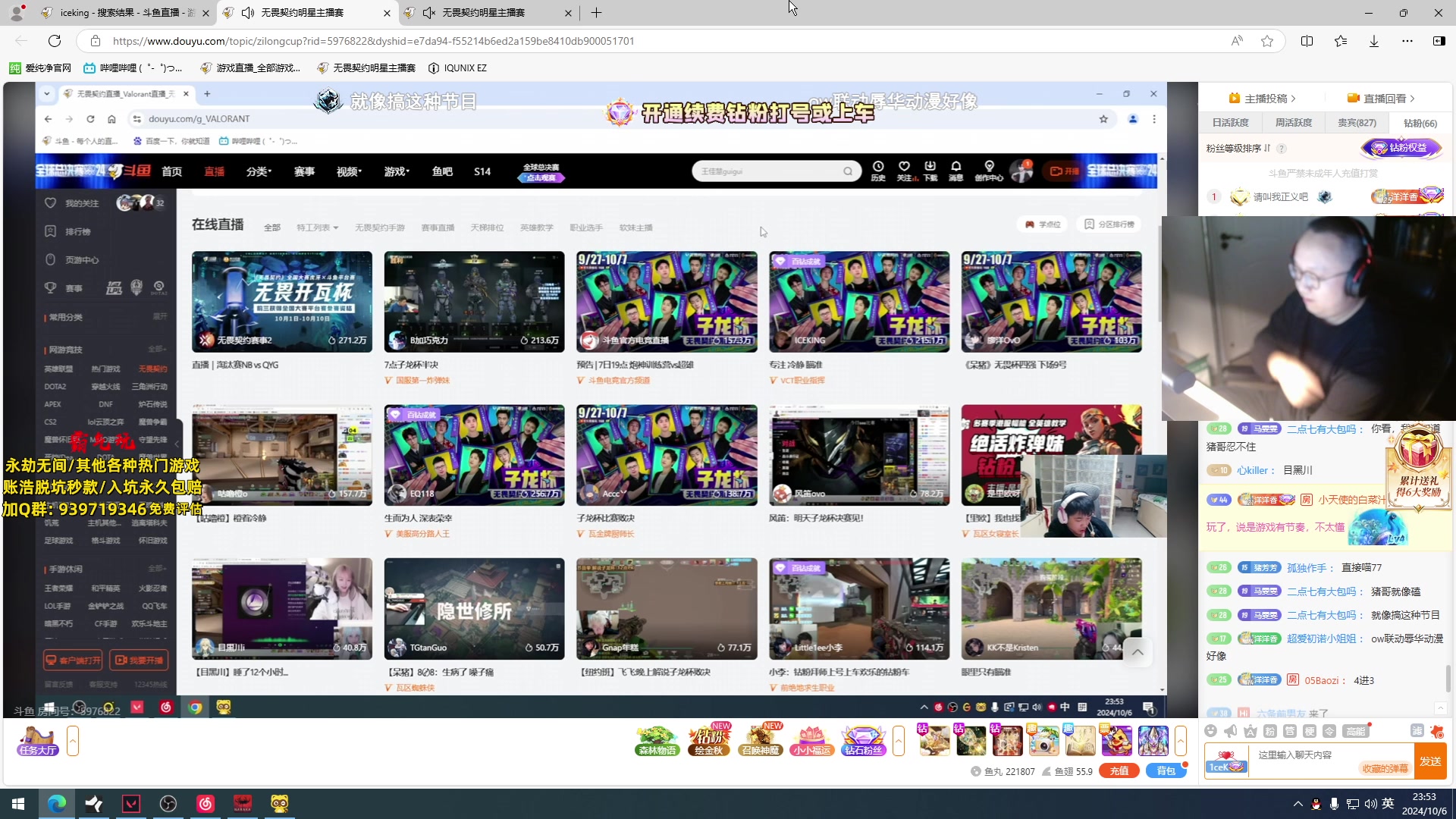
Task: Click 请叫我正义吧 in fan ranking
Action: point(1280,197)
